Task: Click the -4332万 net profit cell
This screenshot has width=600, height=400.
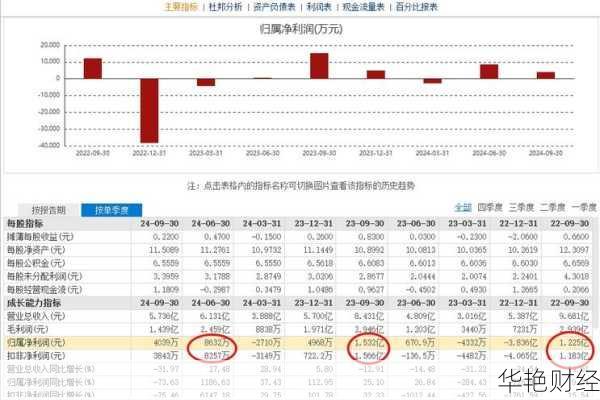Action: [x=471, y=343]
